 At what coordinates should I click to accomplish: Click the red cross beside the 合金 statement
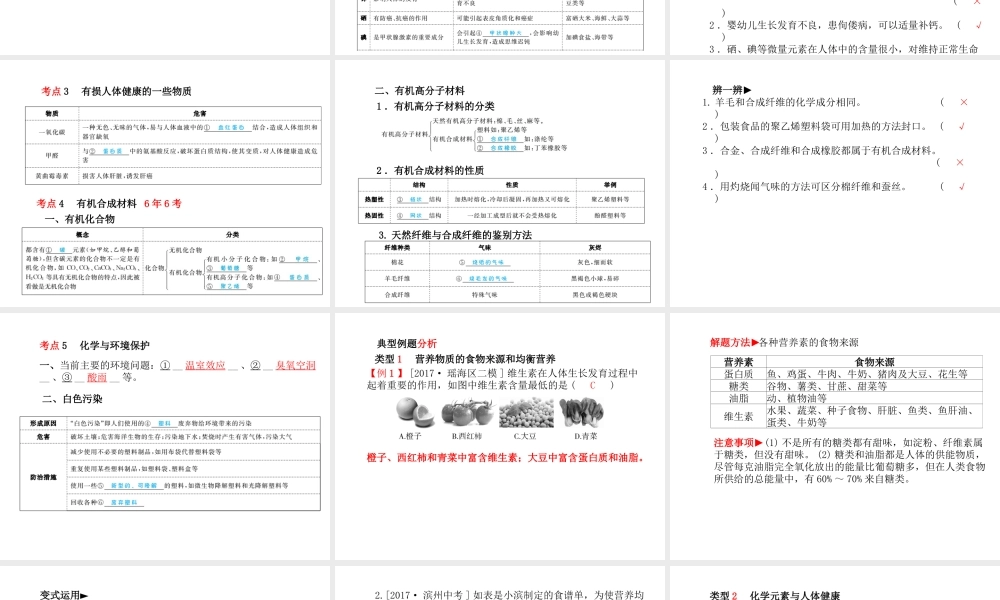[959, 163]
